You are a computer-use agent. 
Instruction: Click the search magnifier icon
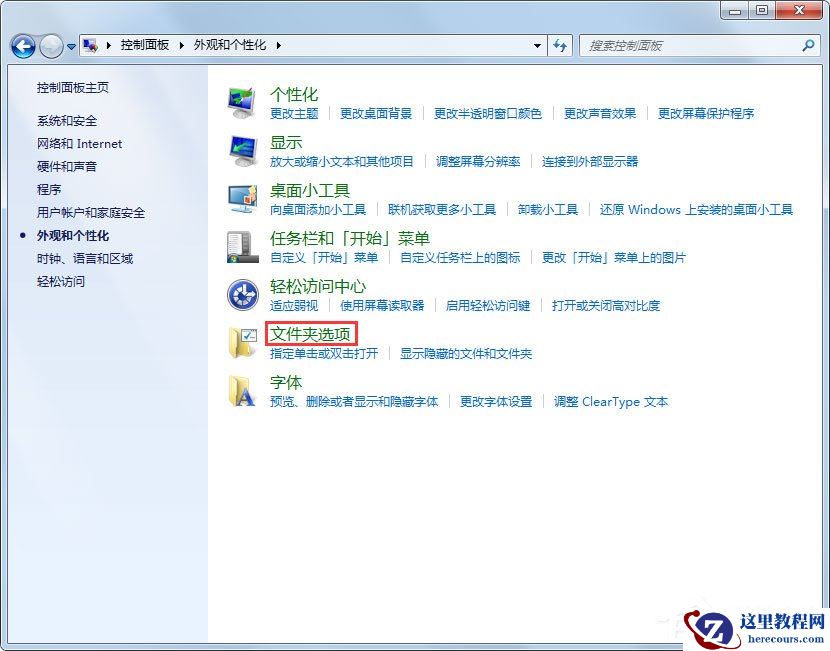tap(806, 45)
